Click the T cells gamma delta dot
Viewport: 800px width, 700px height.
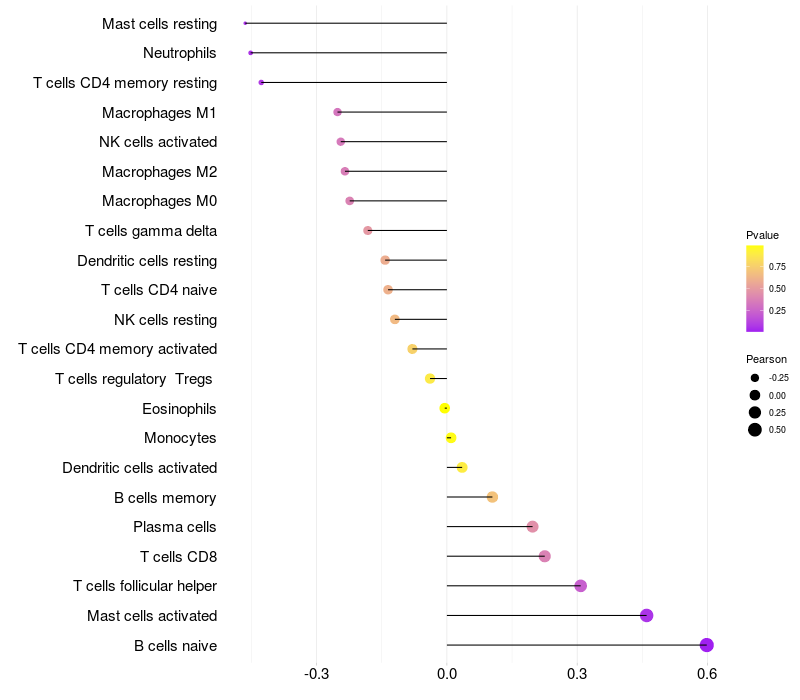point(368,231)
